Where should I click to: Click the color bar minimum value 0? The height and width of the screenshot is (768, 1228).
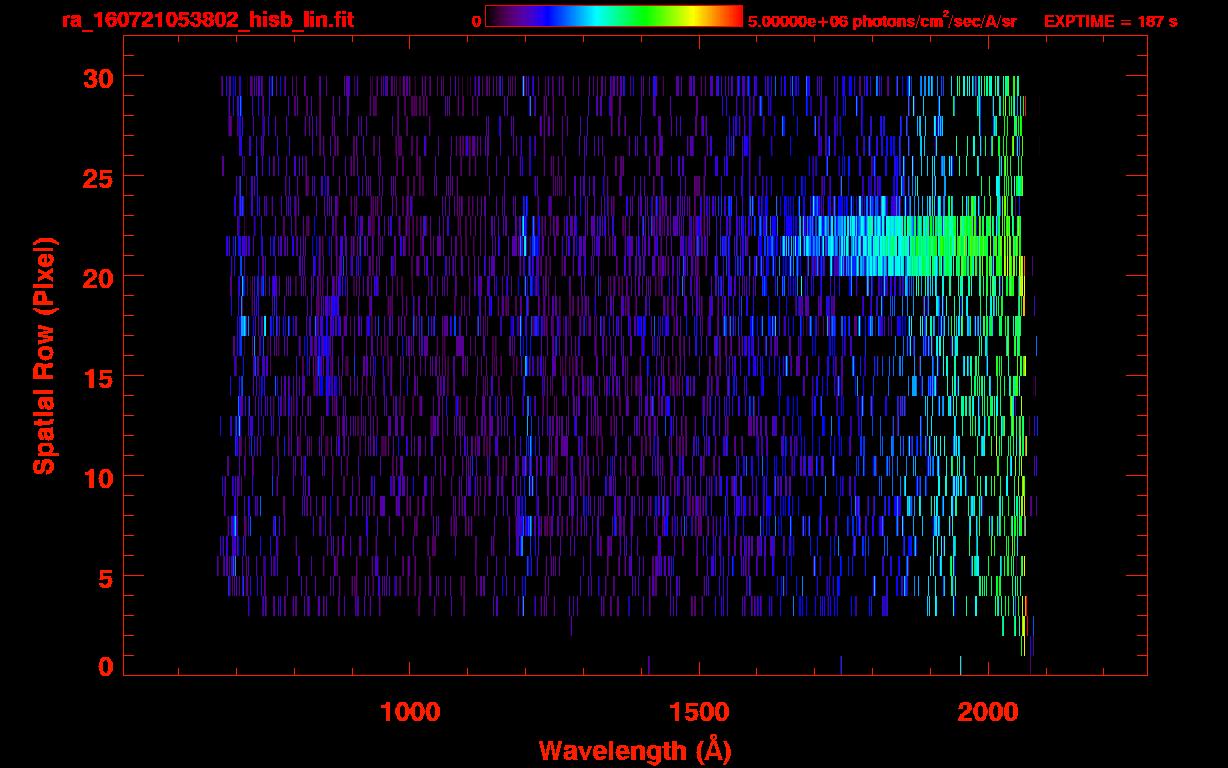point(477,21)
